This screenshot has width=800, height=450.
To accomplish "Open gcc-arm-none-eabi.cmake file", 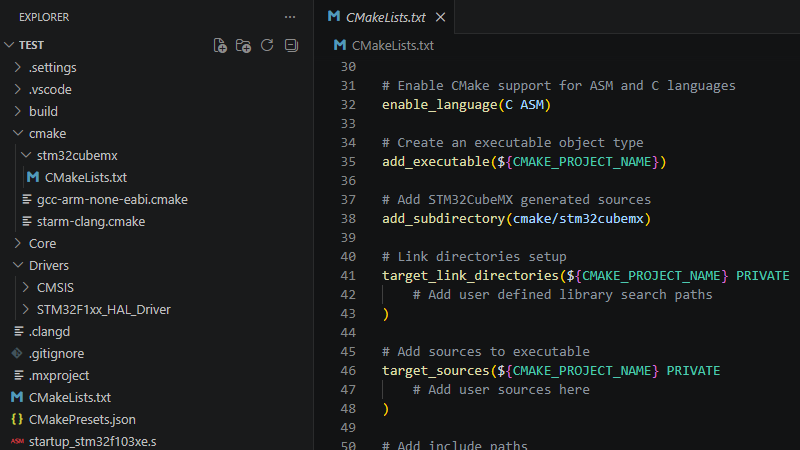I will [112, 199].
